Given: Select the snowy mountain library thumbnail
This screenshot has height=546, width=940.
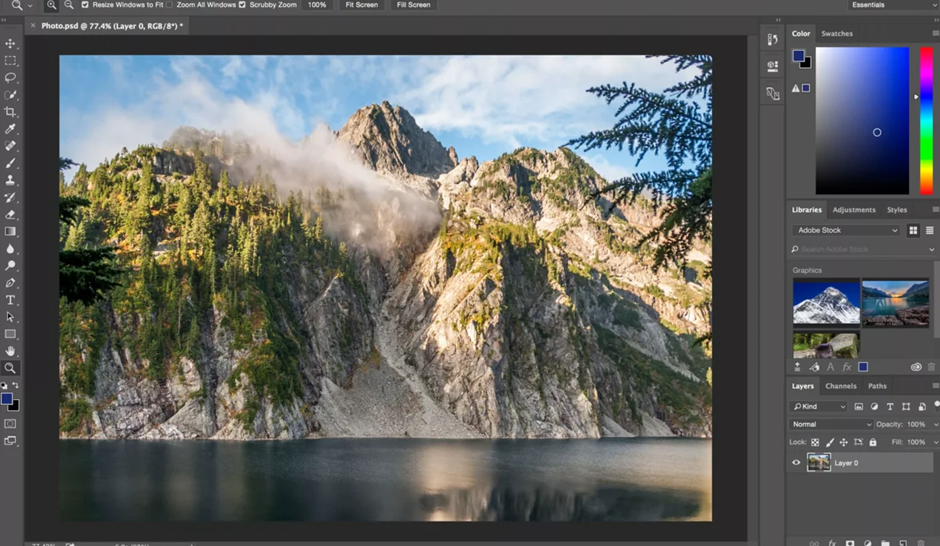Looking at the screenshot, I should click(x=826, y=302).
